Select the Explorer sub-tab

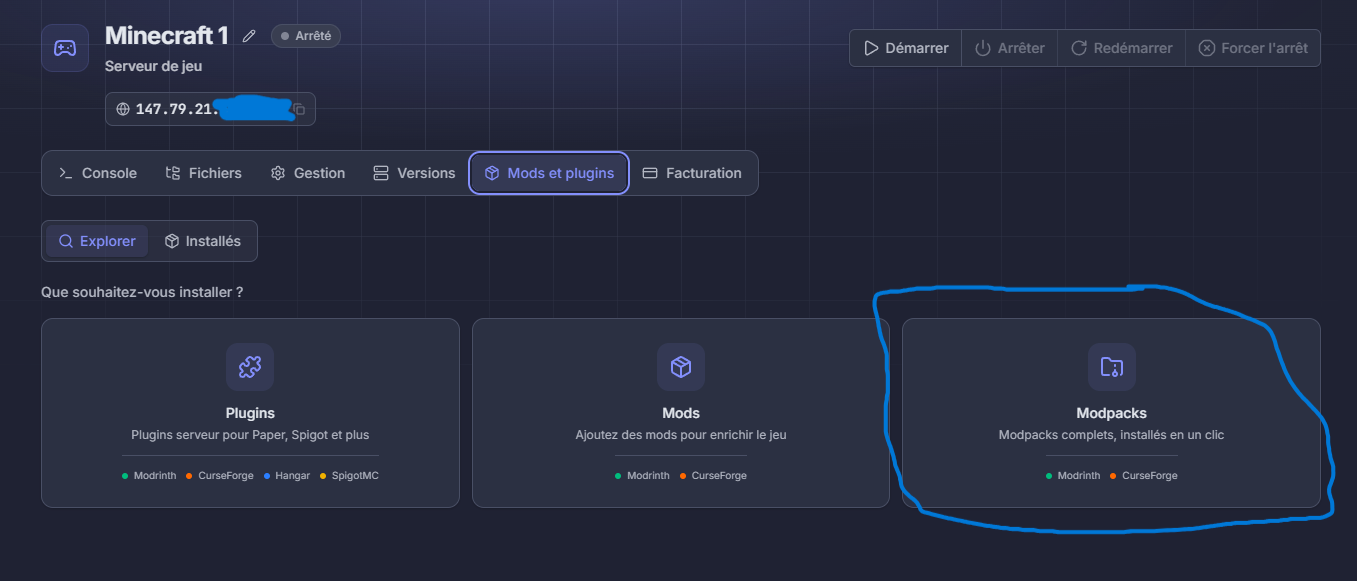pos(97,241)
